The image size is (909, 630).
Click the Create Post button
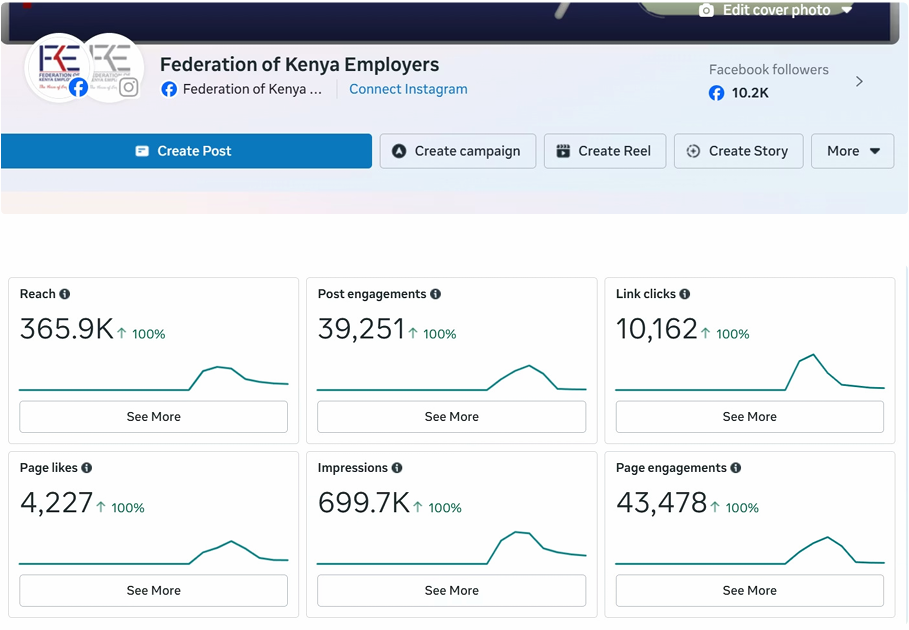click(186, 151)
